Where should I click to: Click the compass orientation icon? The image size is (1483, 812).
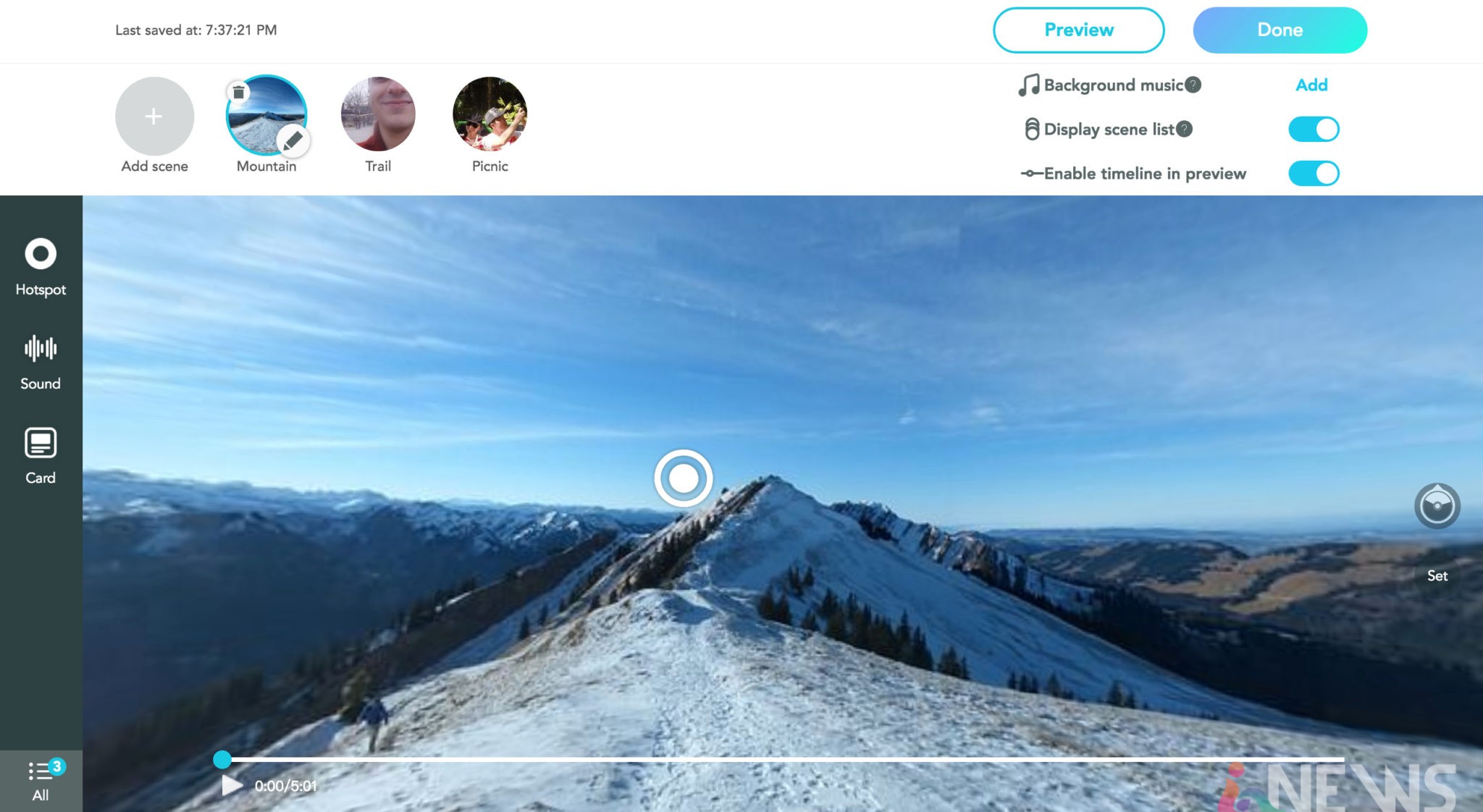(1437, 505)
